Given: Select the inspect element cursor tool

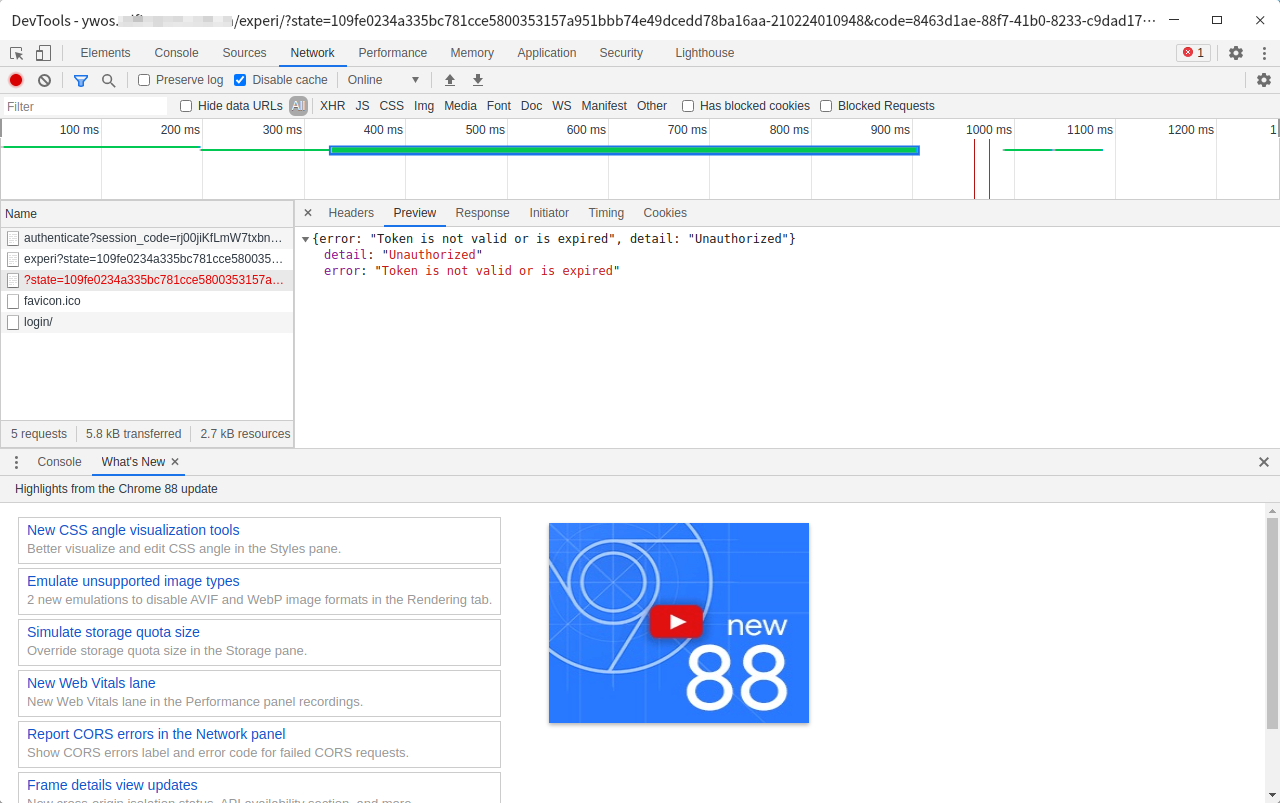Looking at the screenshot, I should coord(16,52).
